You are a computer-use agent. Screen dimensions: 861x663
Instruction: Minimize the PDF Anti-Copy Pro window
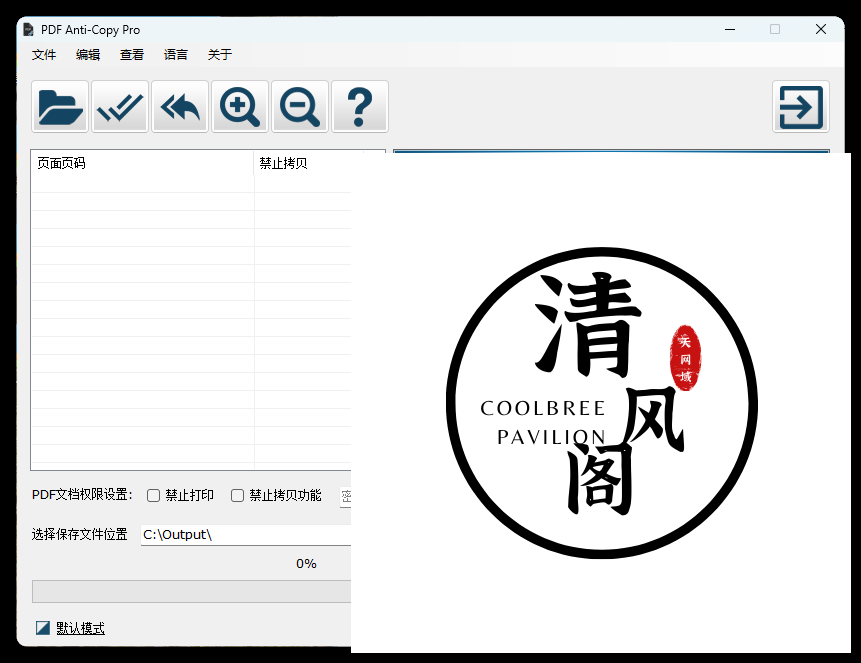point(730,30)
